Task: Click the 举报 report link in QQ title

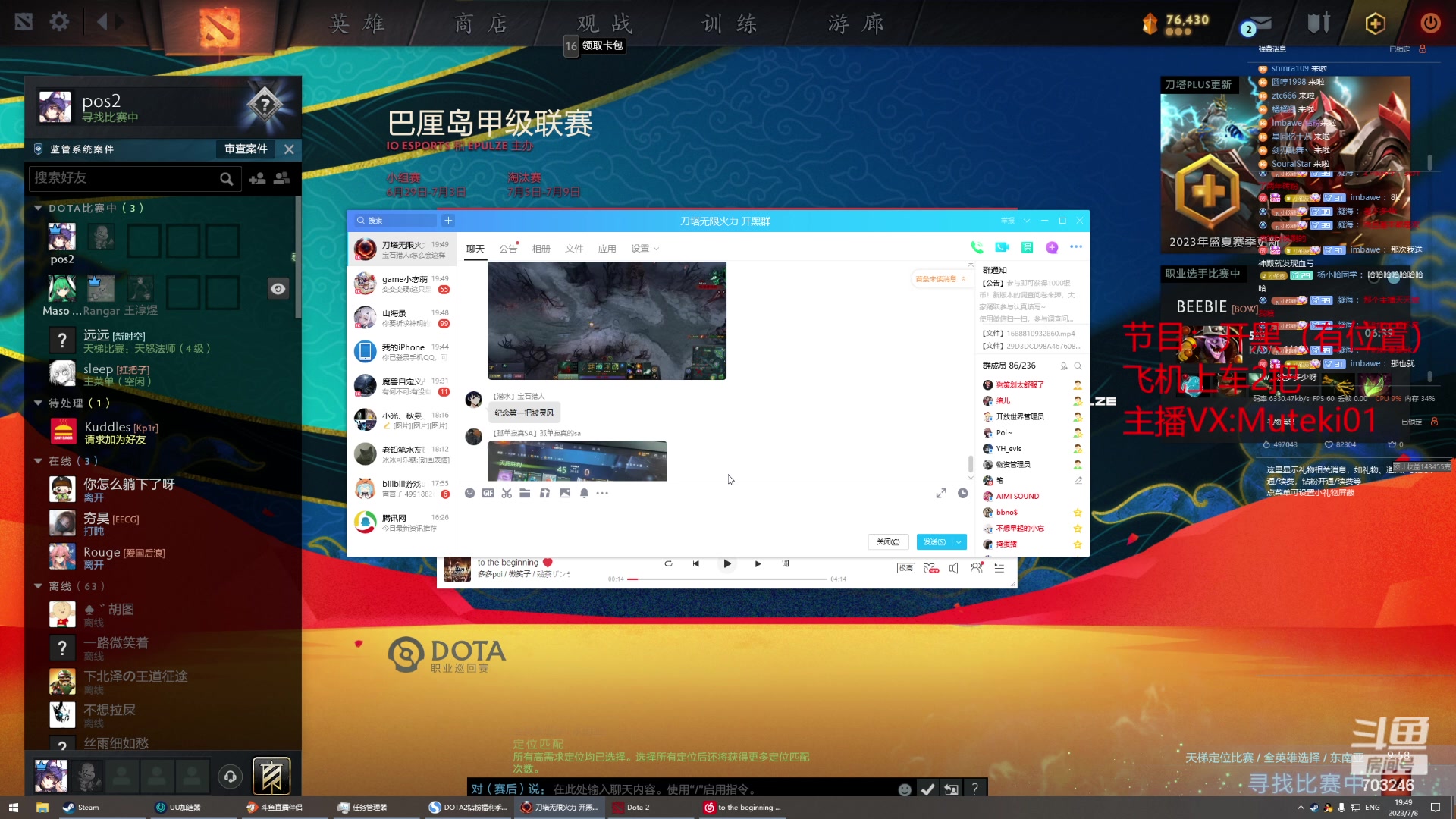Action: [1007, 221]
